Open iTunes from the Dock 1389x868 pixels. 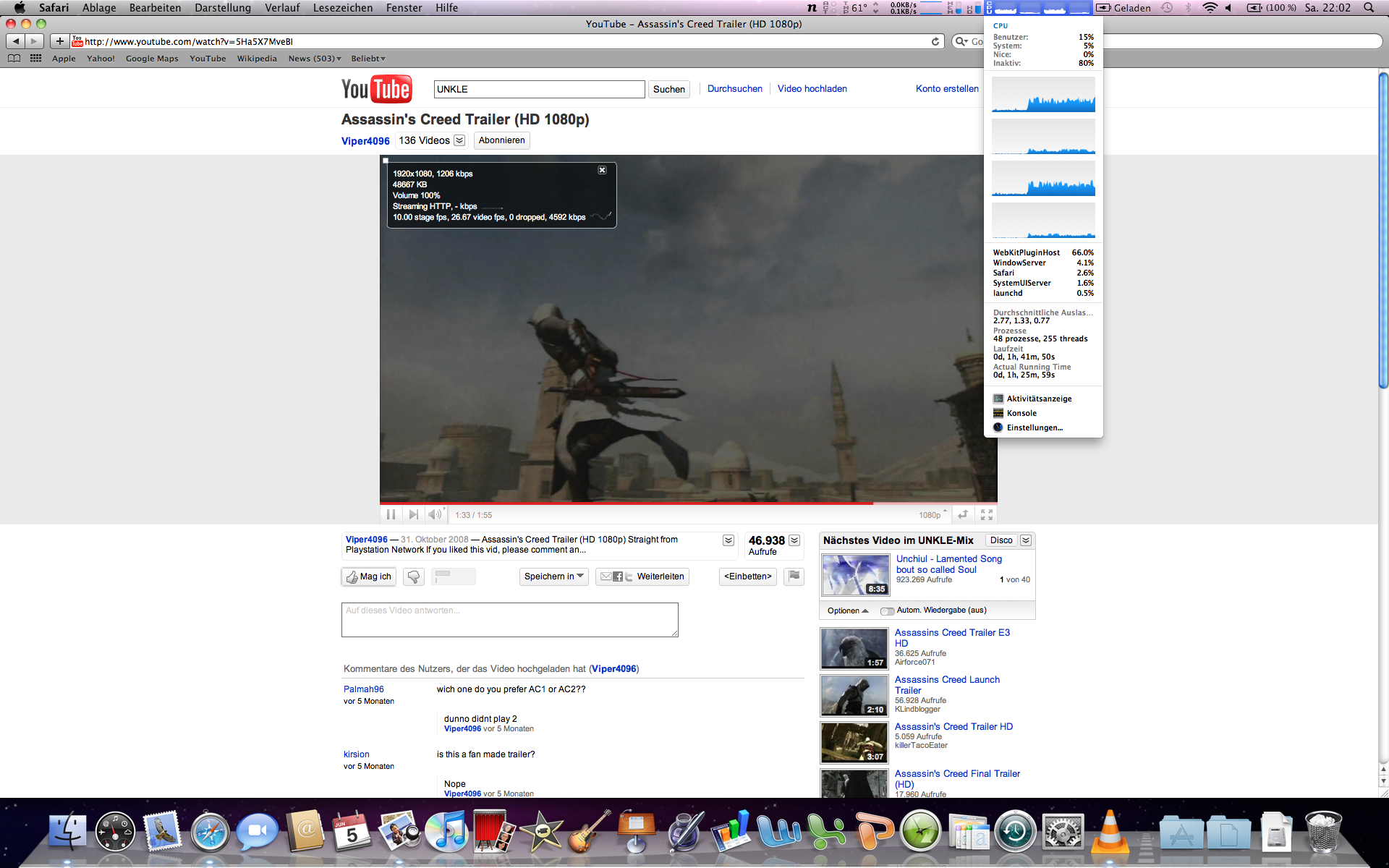[x=446, y=830]
